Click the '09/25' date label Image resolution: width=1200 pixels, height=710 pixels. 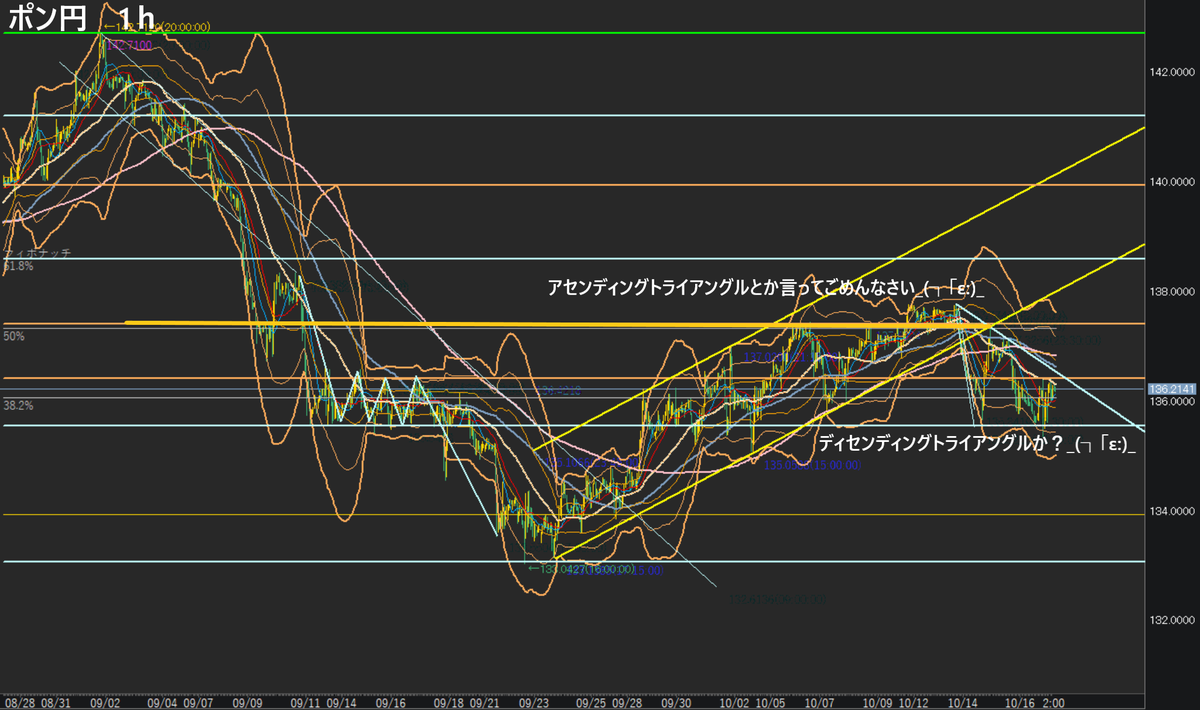tap(592, 703)
